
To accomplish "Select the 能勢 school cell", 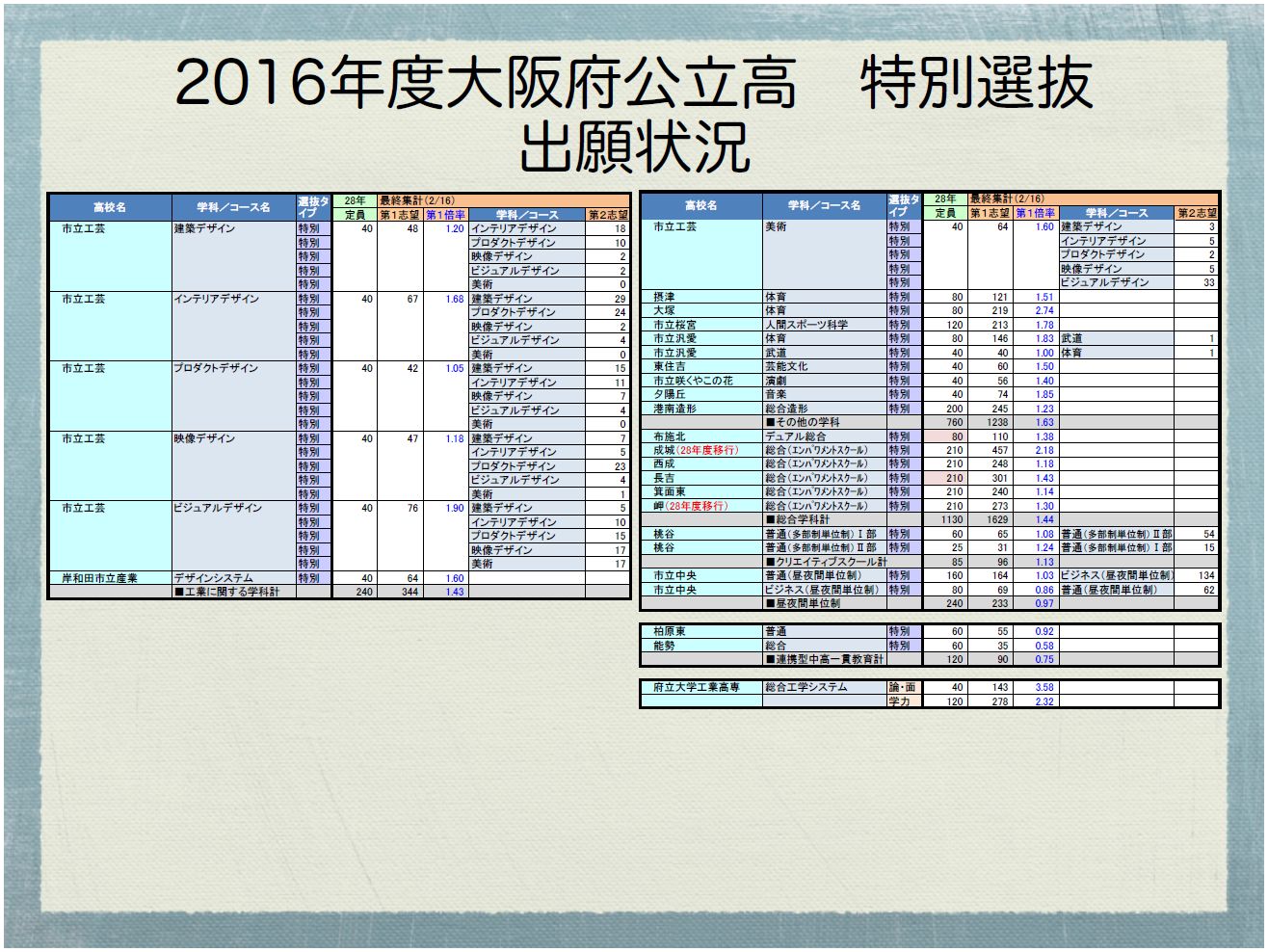I will 701,646.
